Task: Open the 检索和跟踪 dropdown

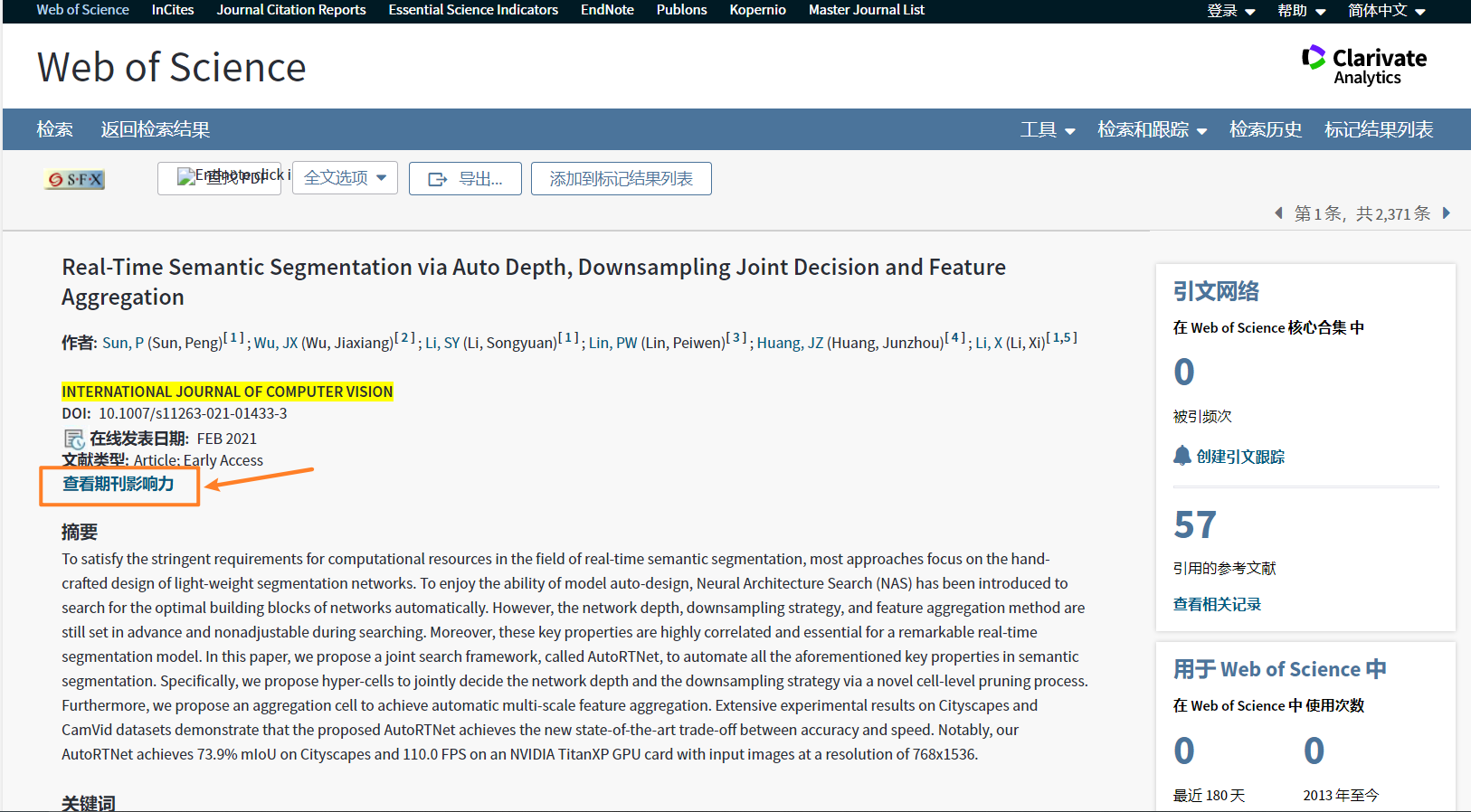Action: tap(1153, 129)
